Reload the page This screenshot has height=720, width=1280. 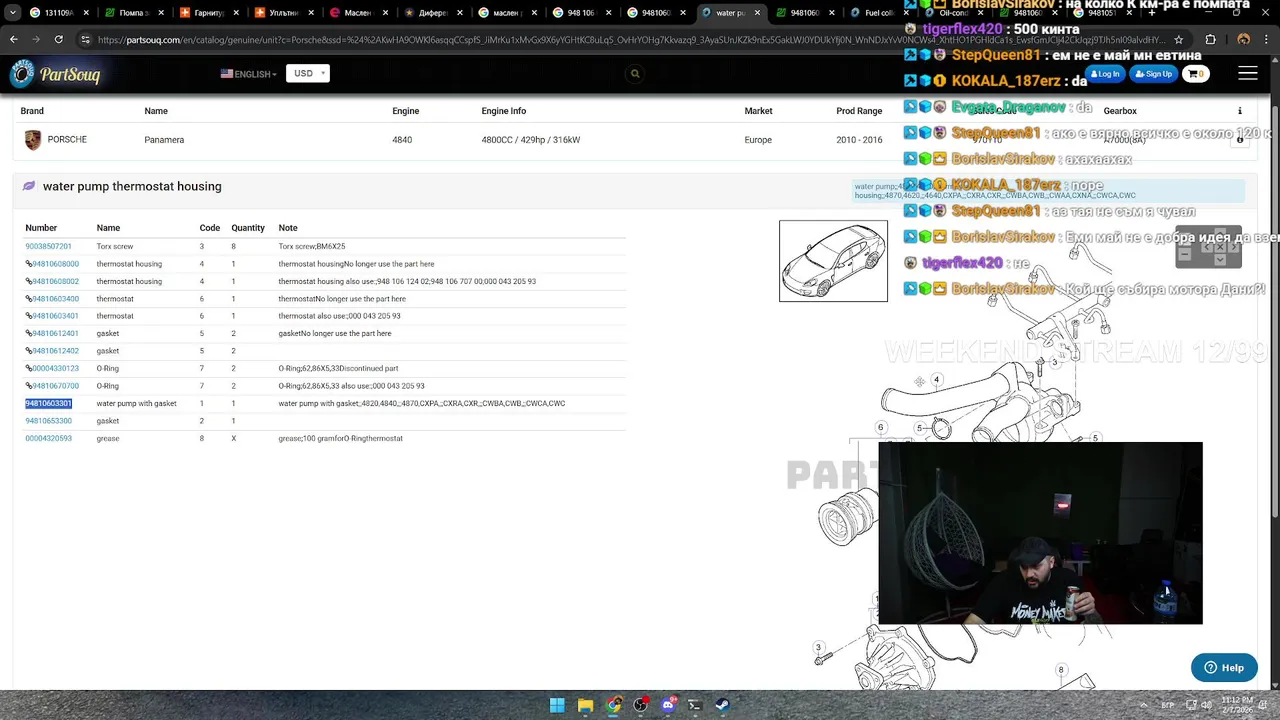tap(59, 39)
